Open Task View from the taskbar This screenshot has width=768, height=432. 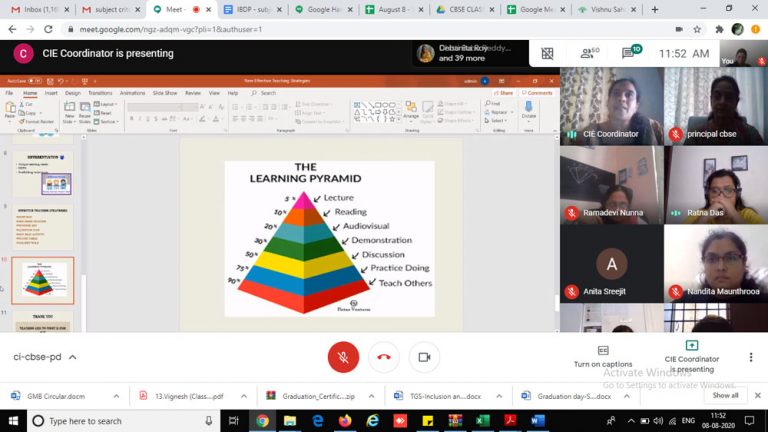(x=234, y=421)
